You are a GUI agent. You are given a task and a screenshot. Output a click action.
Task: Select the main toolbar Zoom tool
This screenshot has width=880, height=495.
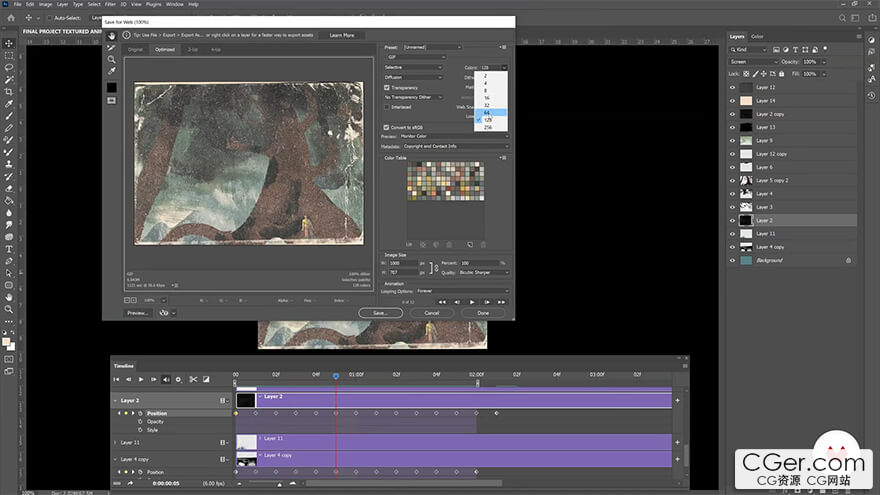pyautogui.click(x=9, y=309)
